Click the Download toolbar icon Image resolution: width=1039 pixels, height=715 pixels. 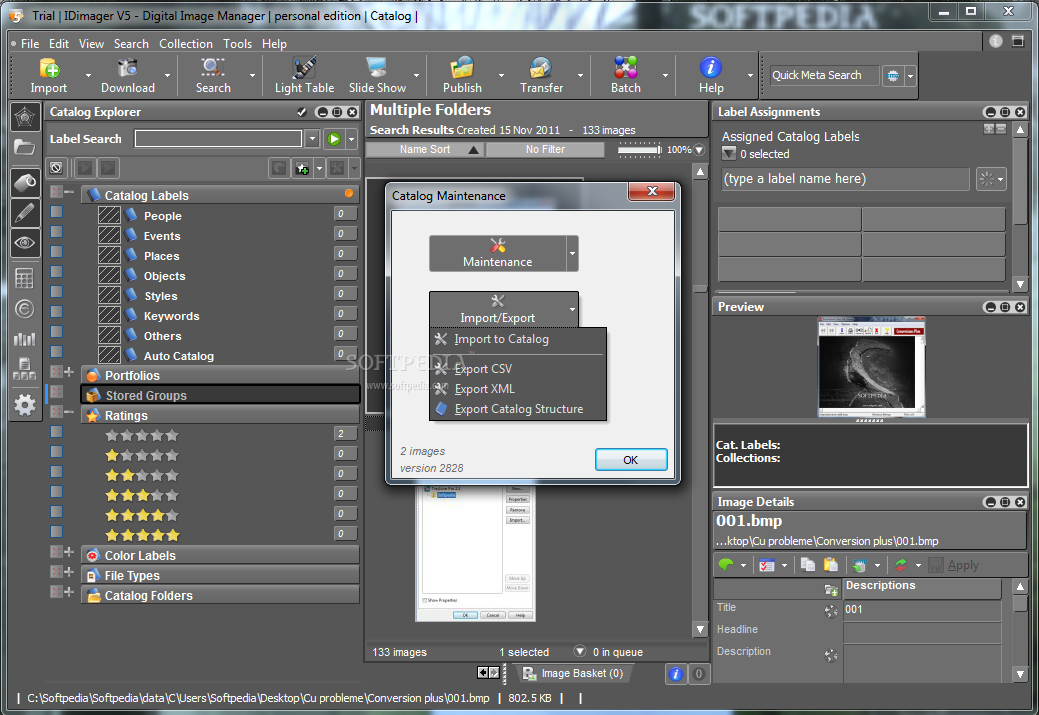[x=127, y=76]
